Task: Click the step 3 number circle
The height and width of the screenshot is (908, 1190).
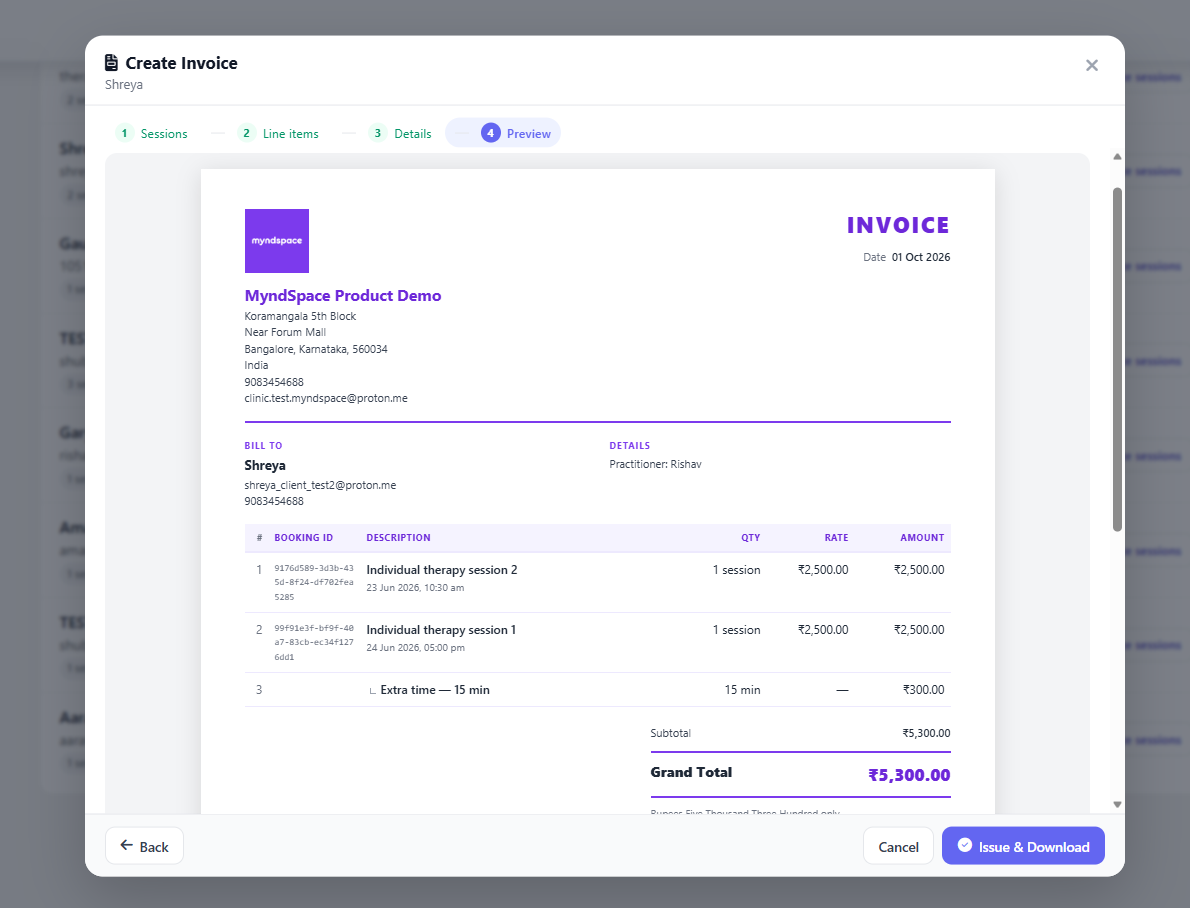Action: click(x=378, y=133)
